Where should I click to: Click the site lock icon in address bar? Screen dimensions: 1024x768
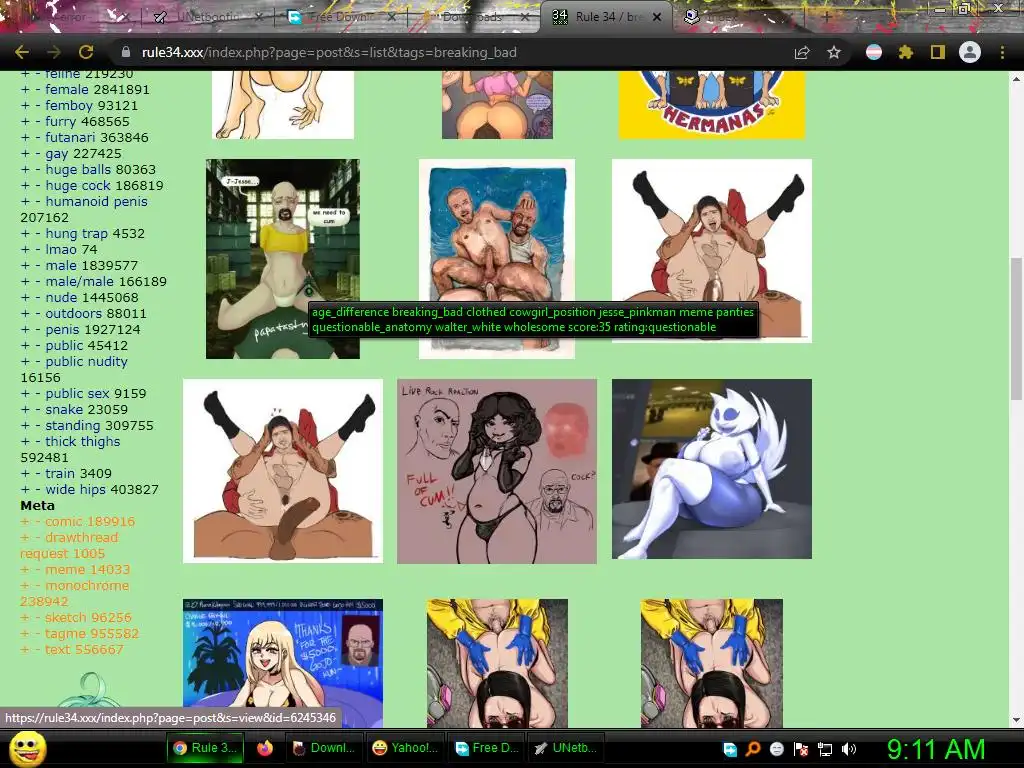(126, 52)
